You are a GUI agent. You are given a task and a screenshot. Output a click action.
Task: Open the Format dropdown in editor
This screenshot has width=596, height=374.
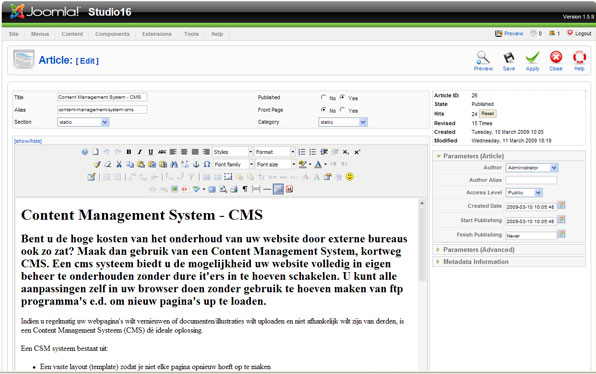[275, 152]
